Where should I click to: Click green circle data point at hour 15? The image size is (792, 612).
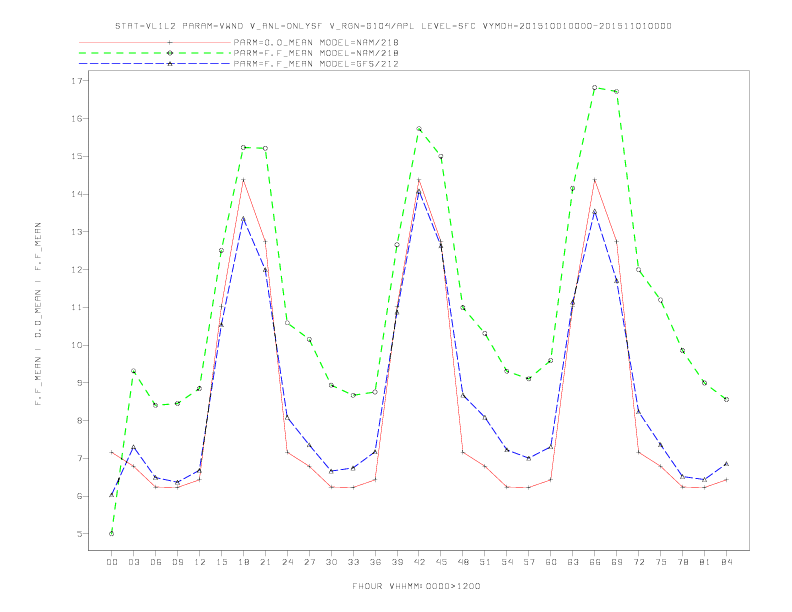[x=221, y=250]
